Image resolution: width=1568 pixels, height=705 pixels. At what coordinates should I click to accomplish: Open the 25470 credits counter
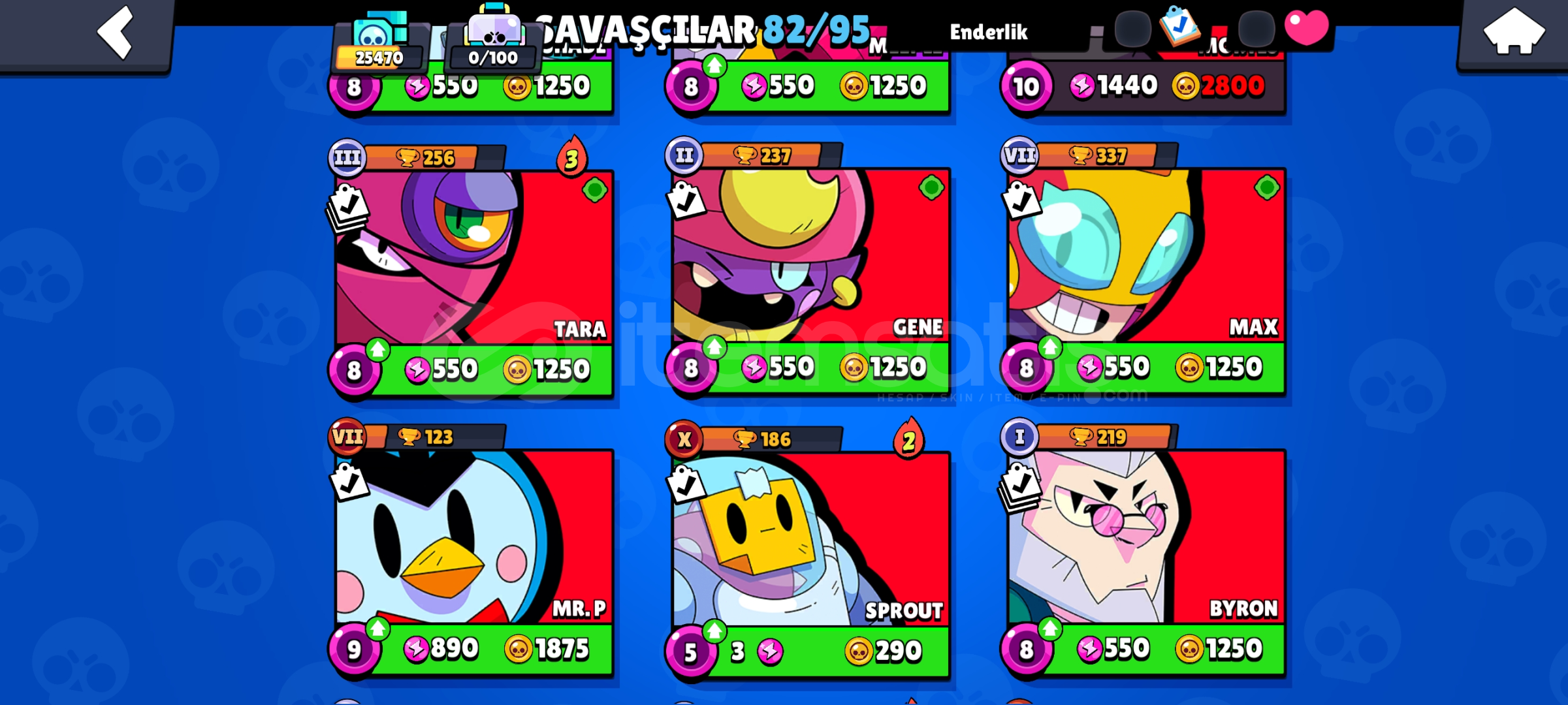click(379, 43)
